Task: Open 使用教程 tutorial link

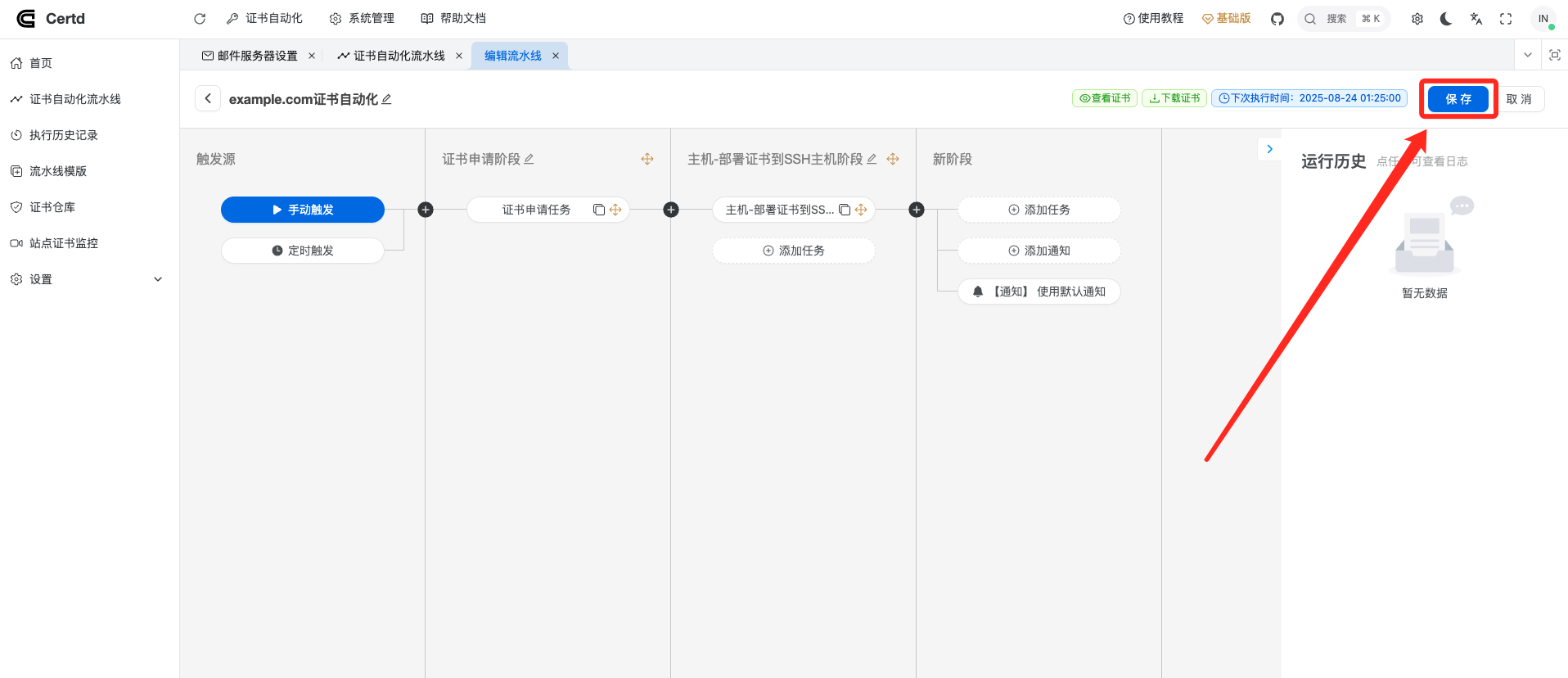Action: click(1153, 18)
